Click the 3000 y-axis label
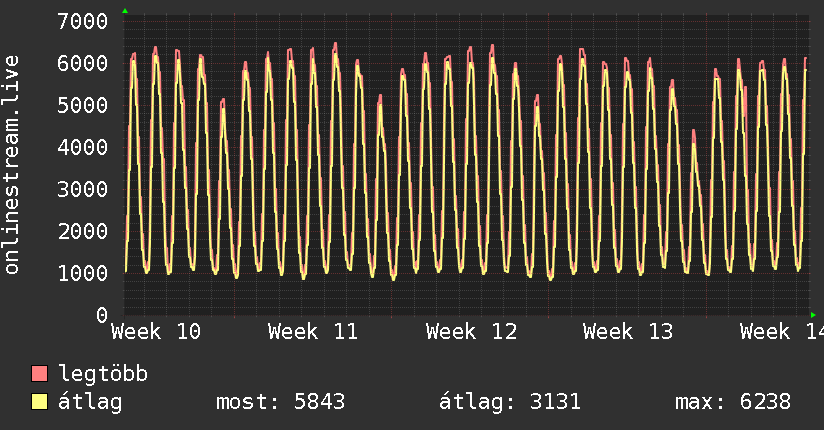Viewport: 824px width, 430px height. (x=83, y=189)
